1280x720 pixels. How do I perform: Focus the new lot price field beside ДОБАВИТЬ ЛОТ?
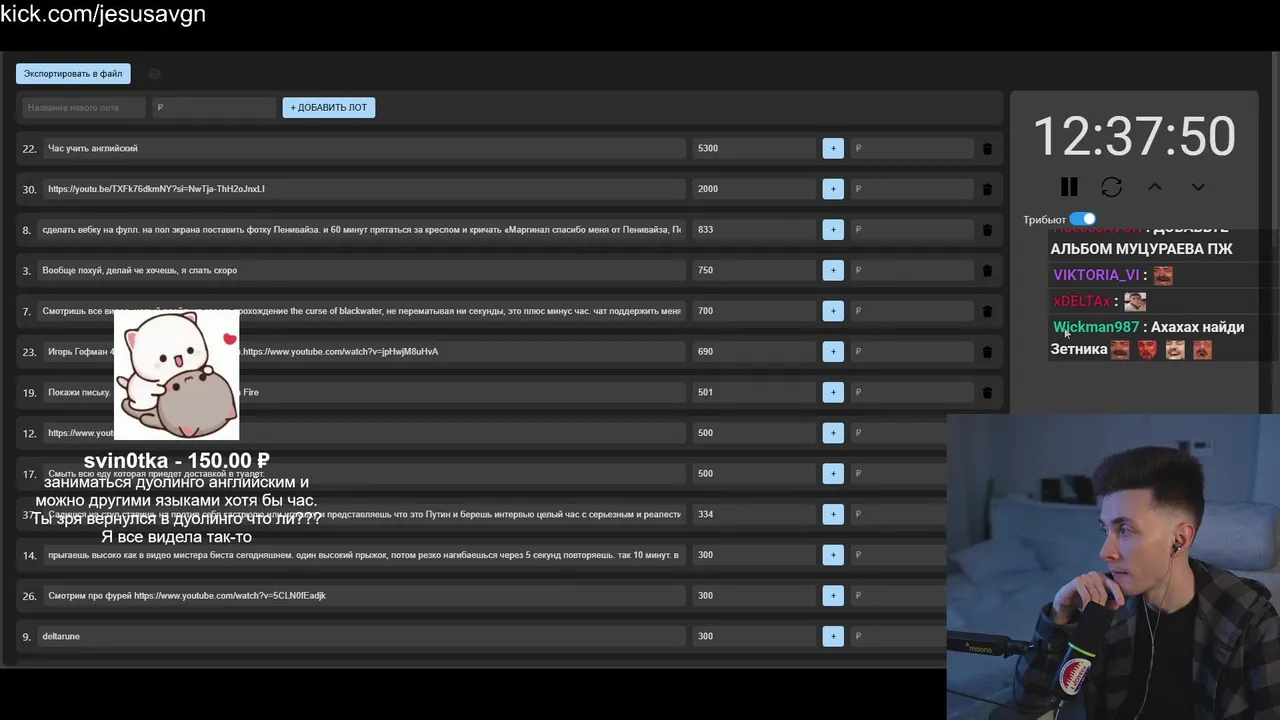(214, 107)
